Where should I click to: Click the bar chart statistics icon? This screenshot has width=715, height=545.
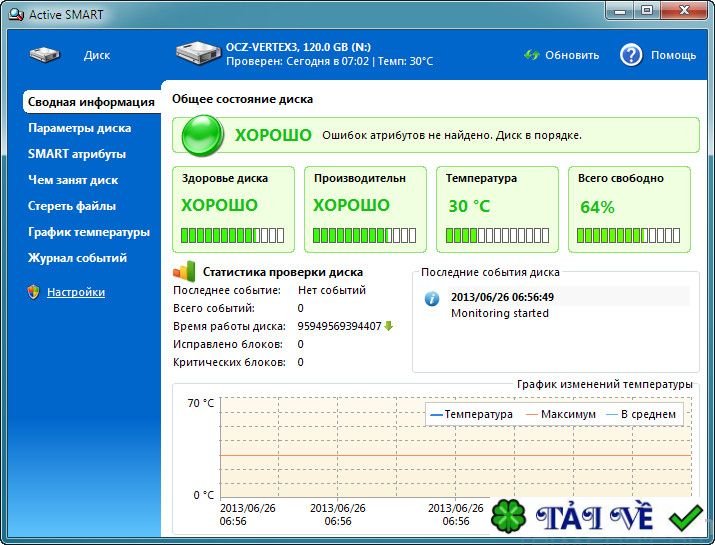coord(184,271)
